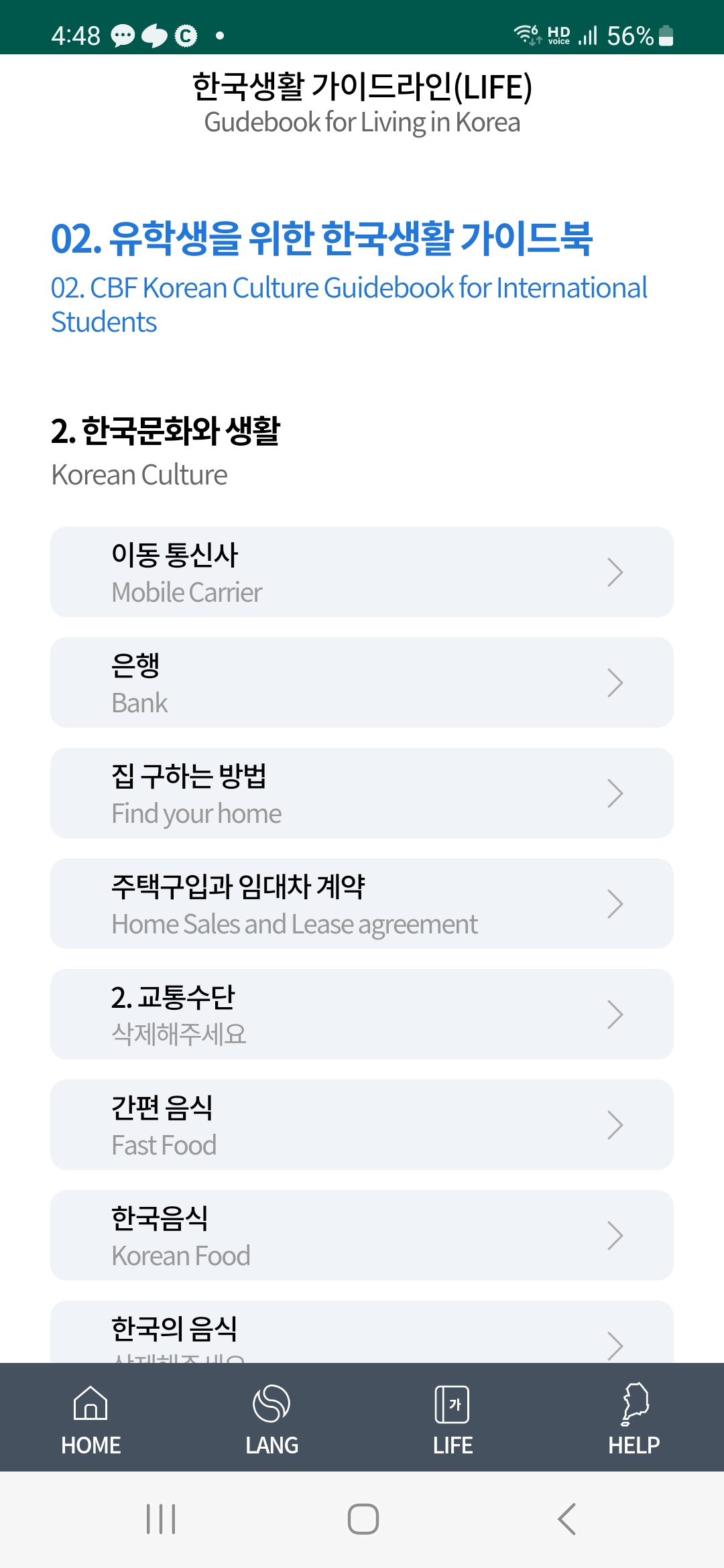724x1568 pixels.
Task: Open the 2. 교통수단 entry
Action: pos(362,1015)
